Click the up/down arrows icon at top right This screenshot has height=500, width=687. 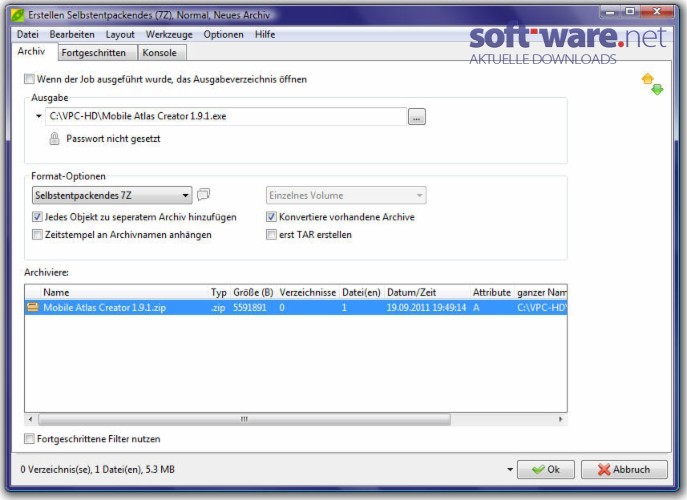652,84
